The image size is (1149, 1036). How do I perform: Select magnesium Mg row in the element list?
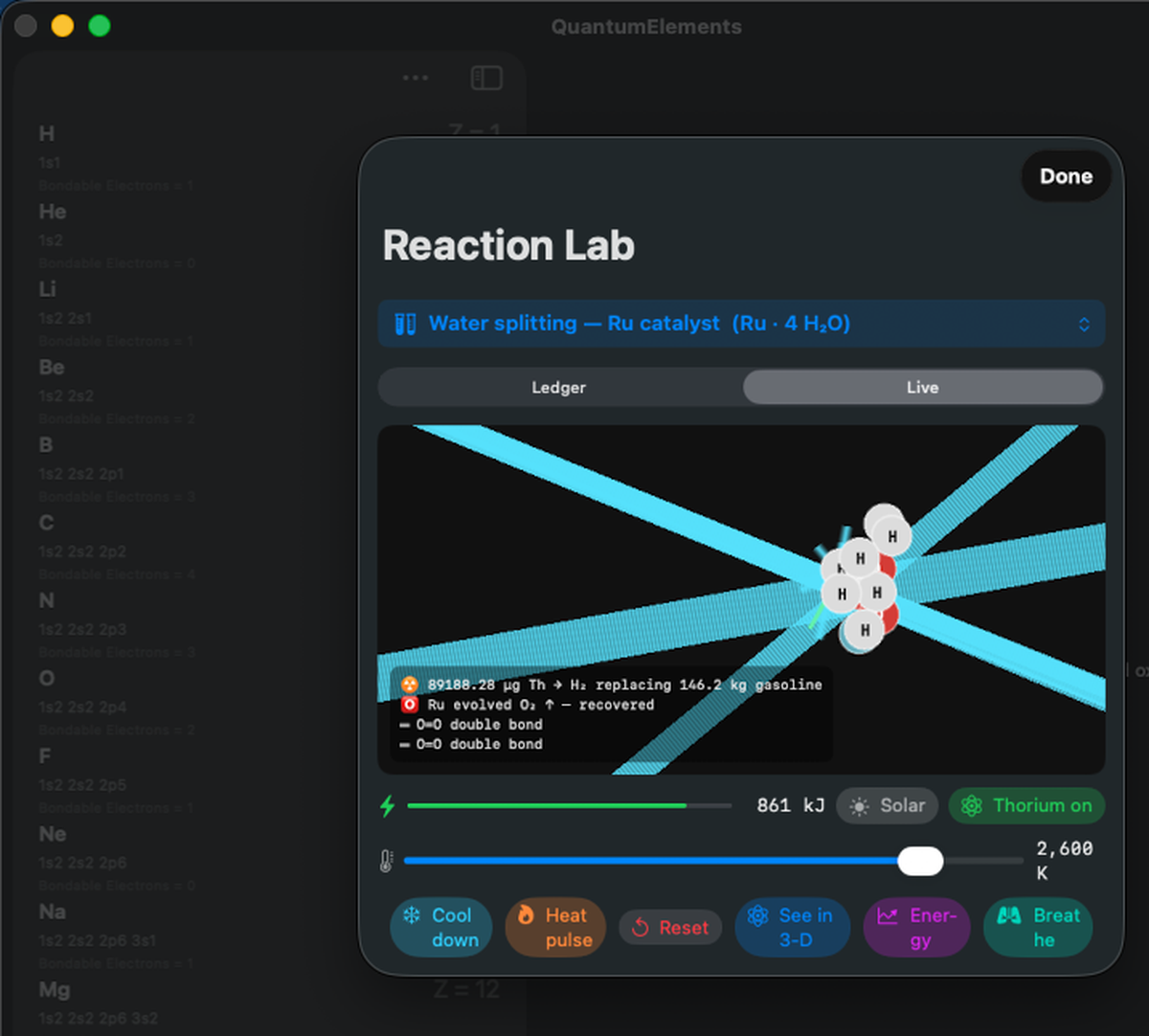pyautogui.click(x=268, y=1003)
